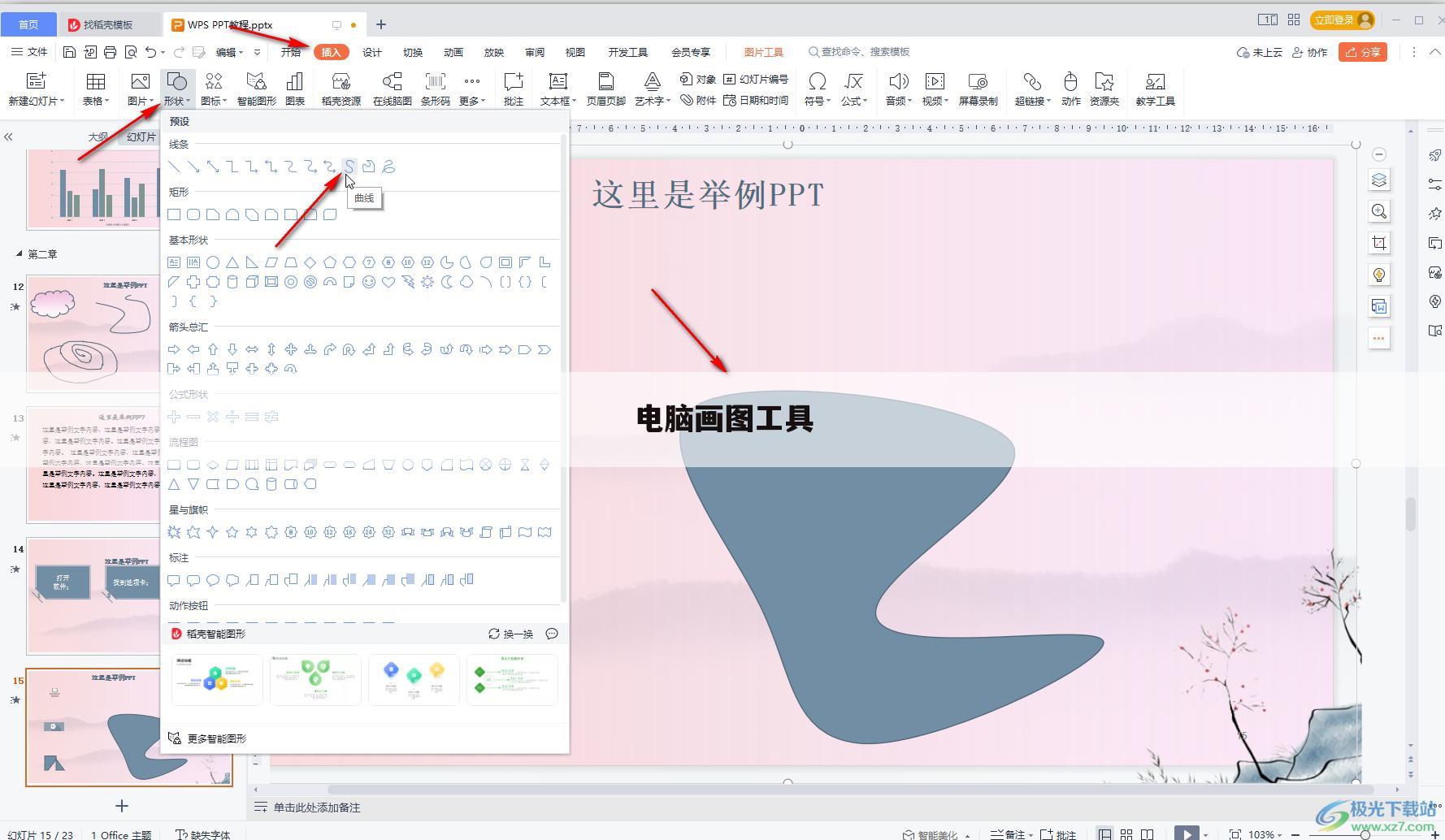Expand the New Slide (新建幻灯片) dropdown
The height and width of the screenshot is (840, 1445).
click(x=36, y=101)
